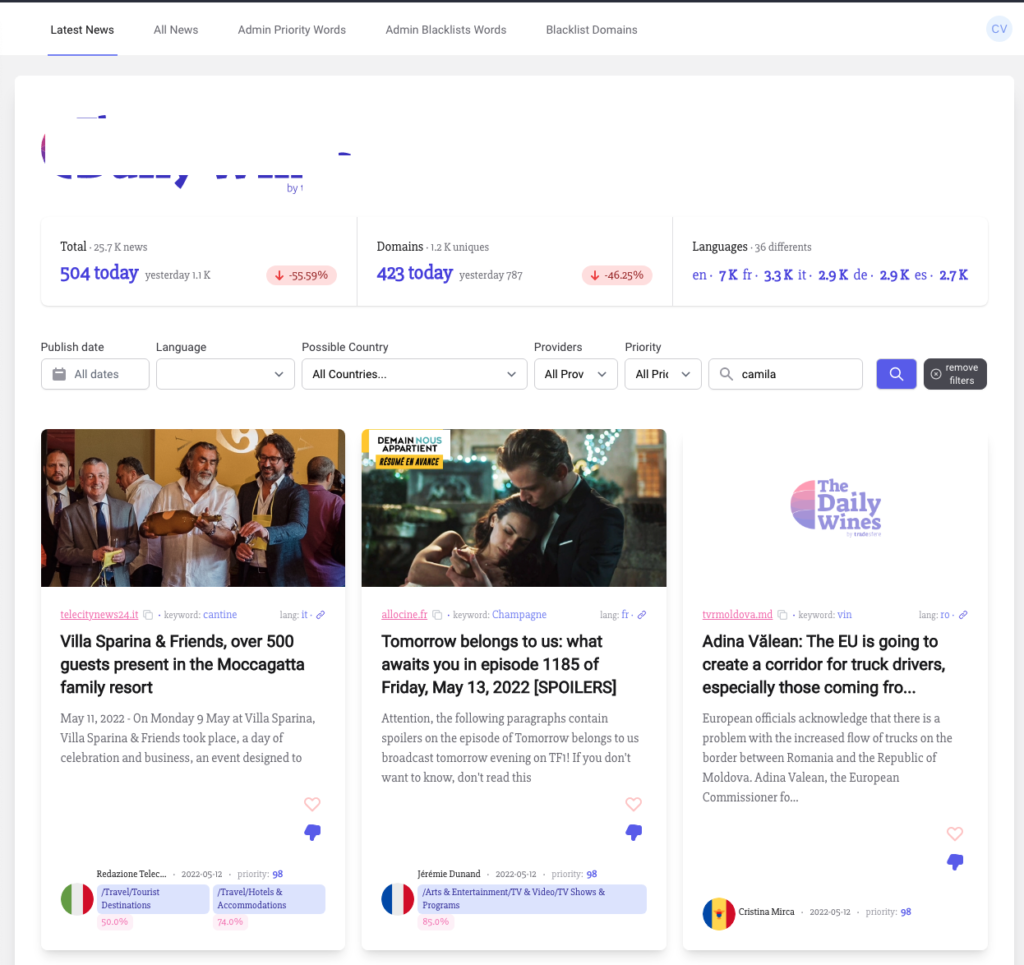
Task: Click the blue search magnifier button
Action: pos(896,374)
